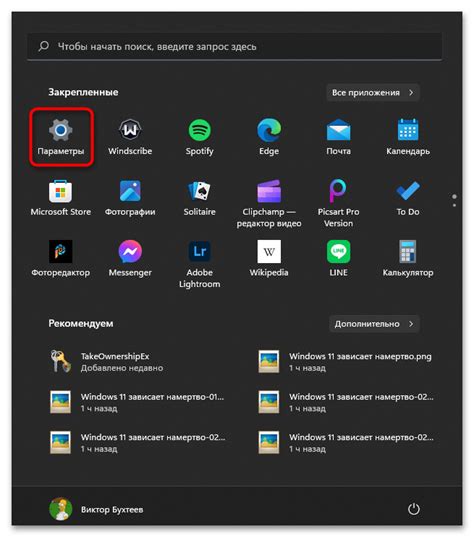474x537 pixels.
Task: Open Microsoft Store
Action: (x=61, y=198)
